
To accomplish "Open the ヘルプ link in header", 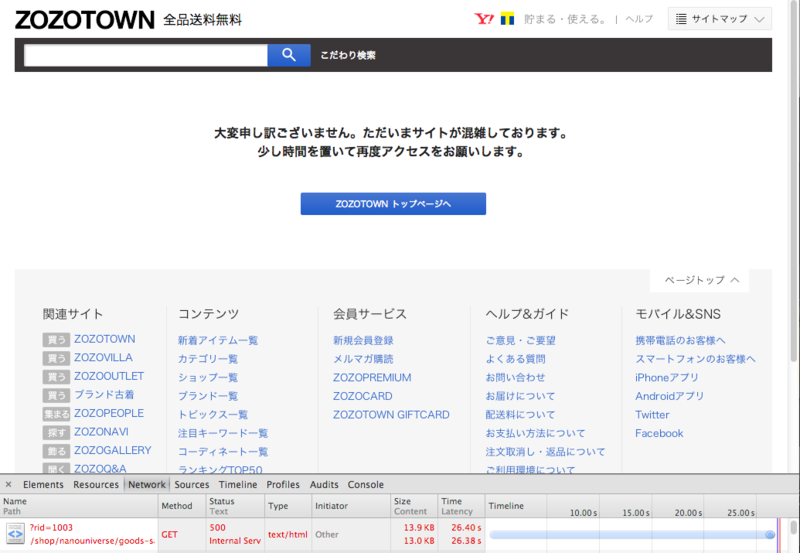I will pyautogui.click(x=639, y=19).
